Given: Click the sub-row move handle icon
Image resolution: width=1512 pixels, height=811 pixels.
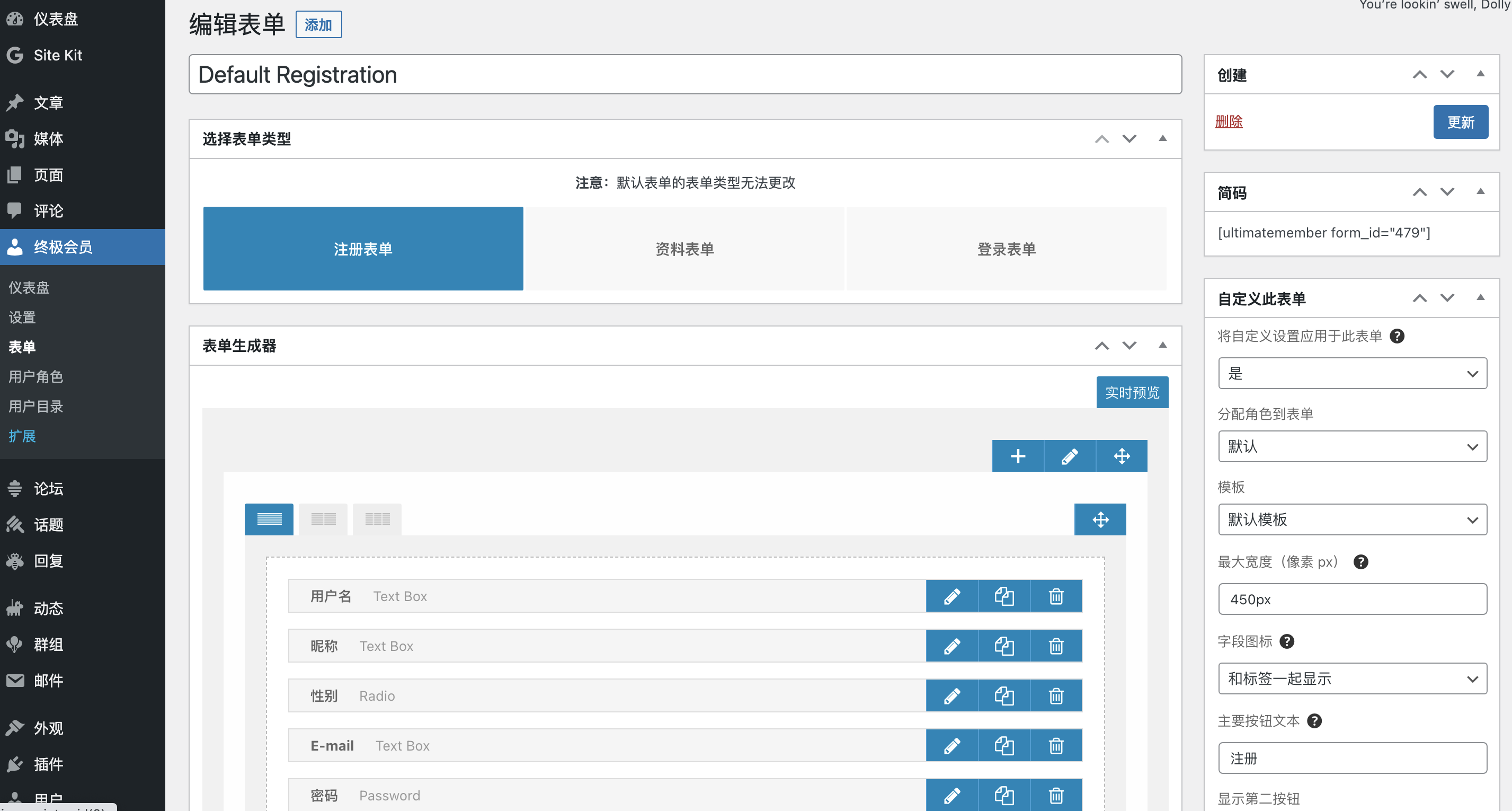Looking at the screenshot, I should [x=1100, y=519].
